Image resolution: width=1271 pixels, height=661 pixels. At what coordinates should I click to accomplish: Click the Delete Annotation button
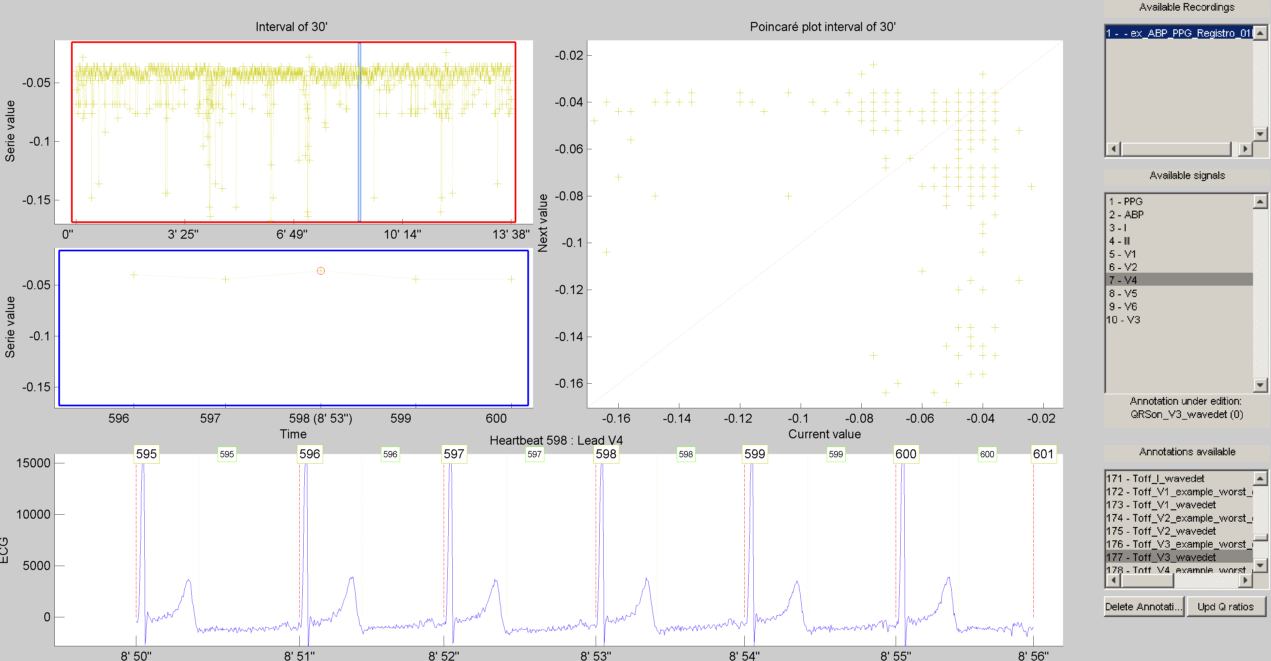[x=1144, y=606]
